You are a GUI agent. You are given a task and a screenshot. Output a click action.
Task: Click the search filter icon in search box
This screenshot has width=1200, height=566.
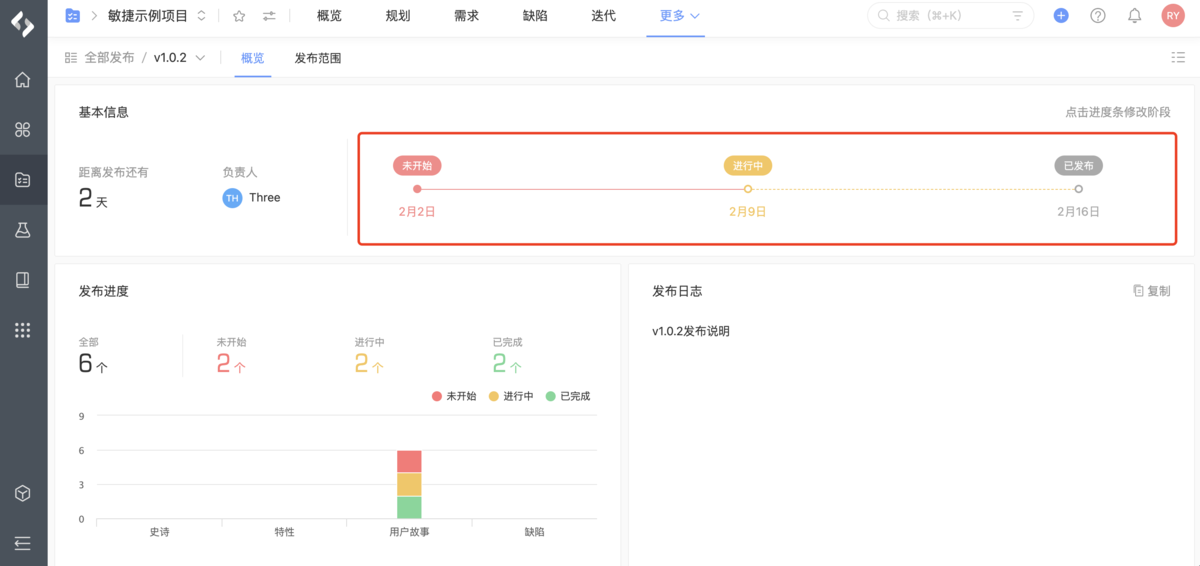pyautogui.click(x=1018, y=16)
